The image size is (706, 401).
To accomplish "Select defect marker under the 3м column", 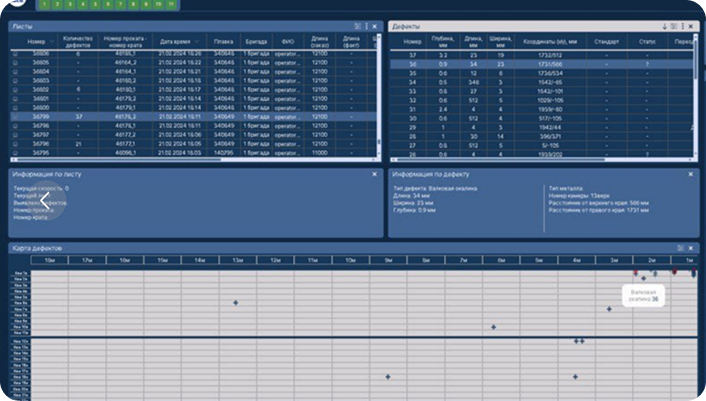I will tap(609, 309).
